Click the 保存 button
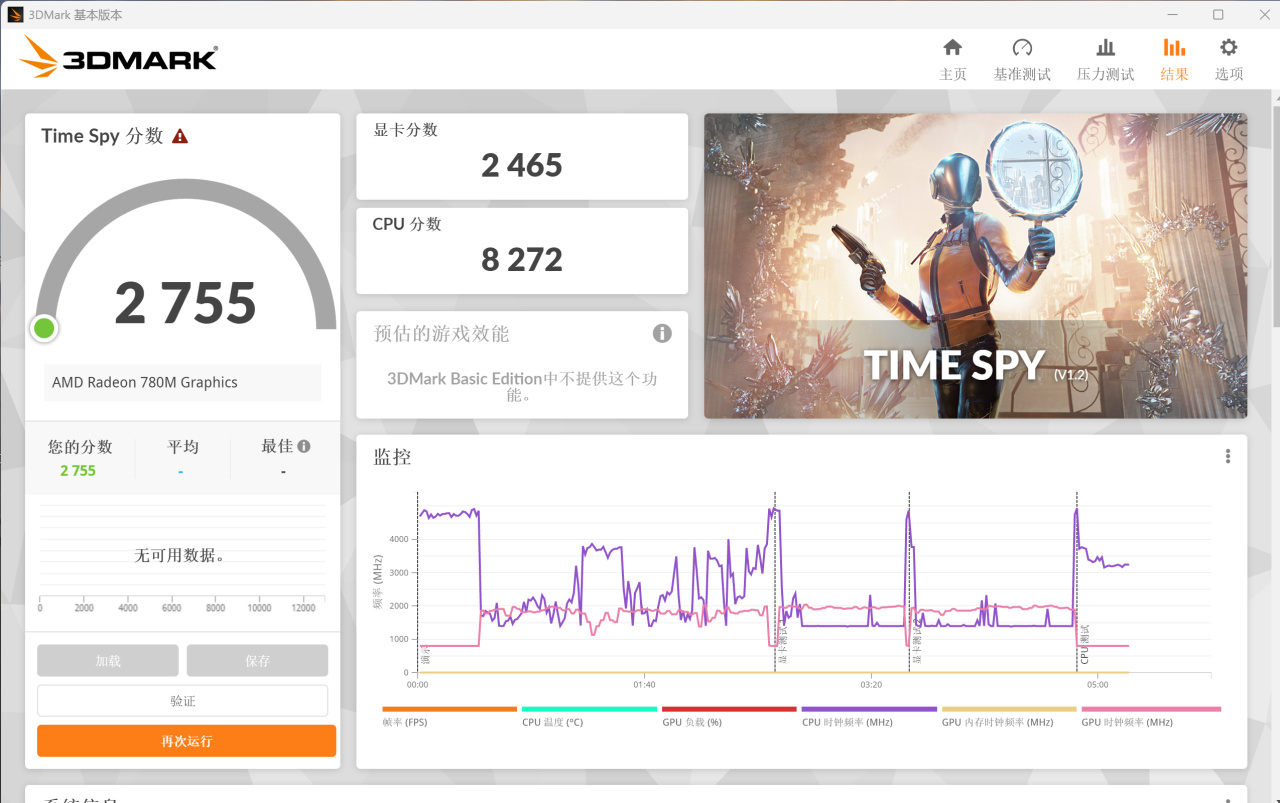This screenshot has height=803, width=1280. point(257,661)
